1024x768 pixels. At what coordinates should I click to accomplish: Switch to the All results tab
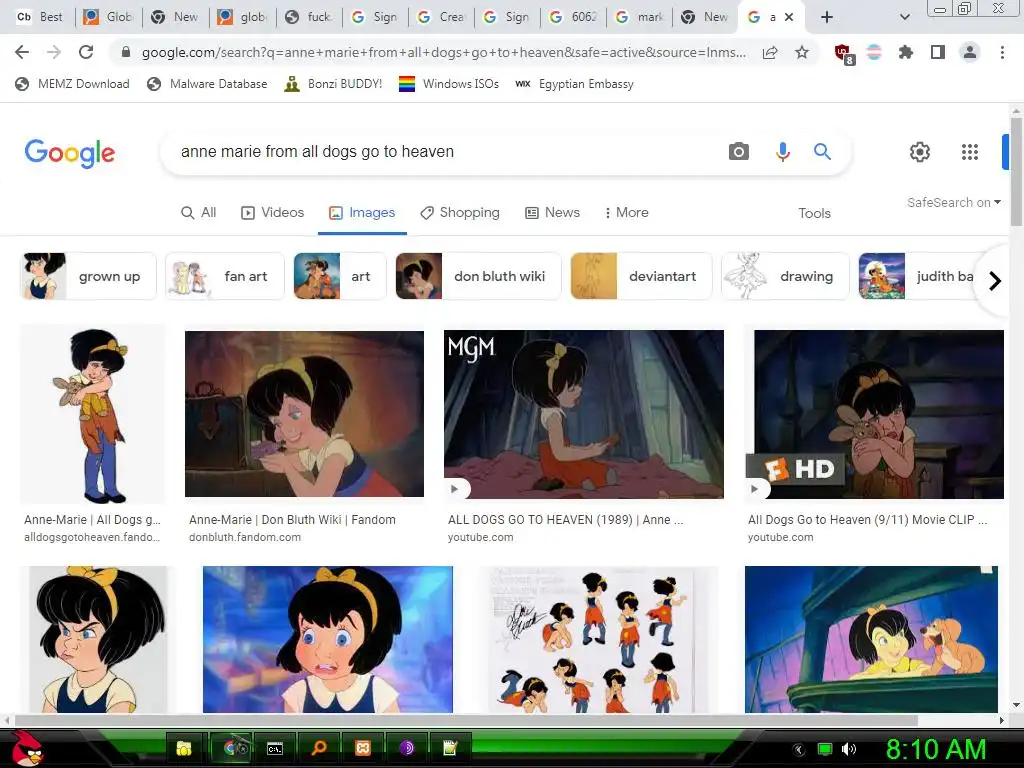coord(199,212)
